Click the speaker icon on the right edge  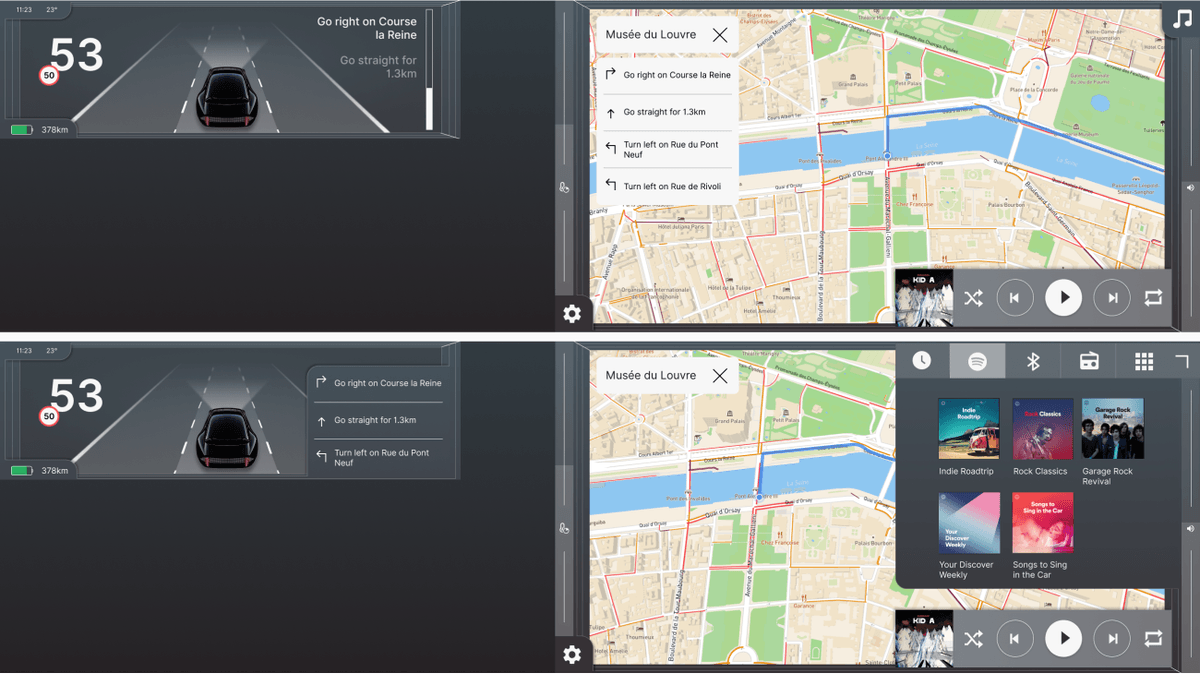tap(1189, 187)
